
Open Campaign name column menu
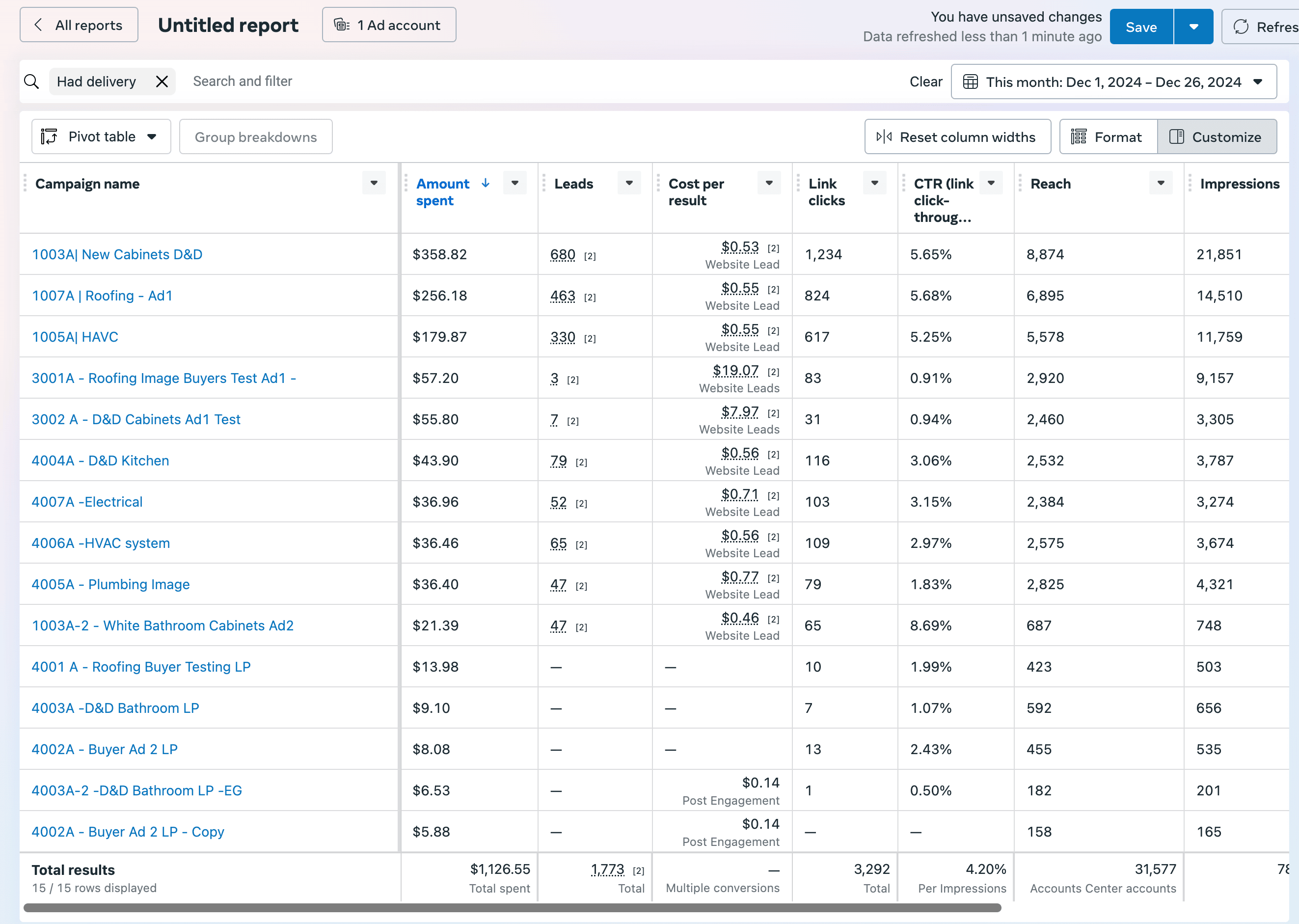[374, 183]
